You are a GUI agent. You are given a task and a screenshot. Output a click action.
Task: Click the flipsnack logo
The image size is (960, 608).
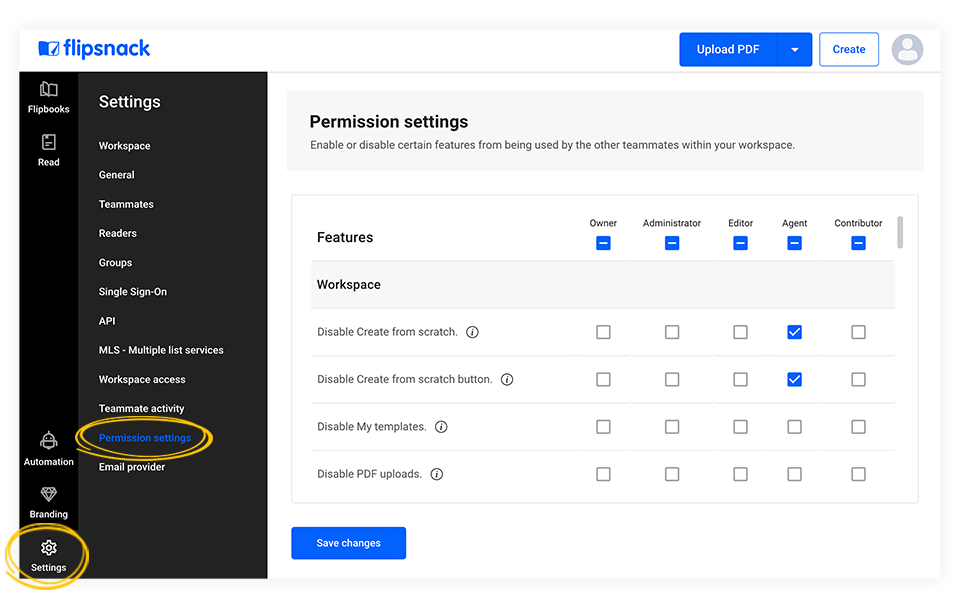pos(93,48)
